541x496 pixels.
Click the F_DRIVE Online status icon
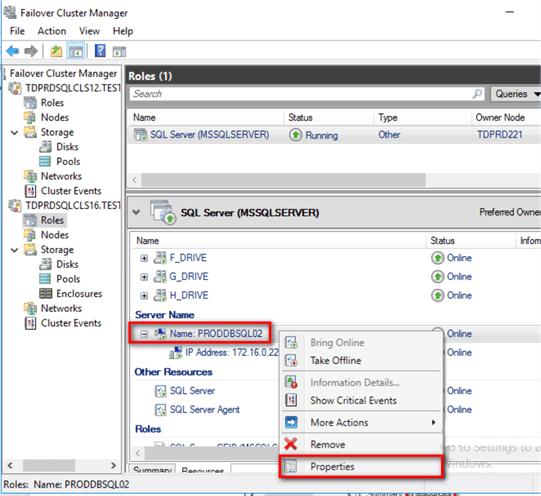(x=437, y=258)
